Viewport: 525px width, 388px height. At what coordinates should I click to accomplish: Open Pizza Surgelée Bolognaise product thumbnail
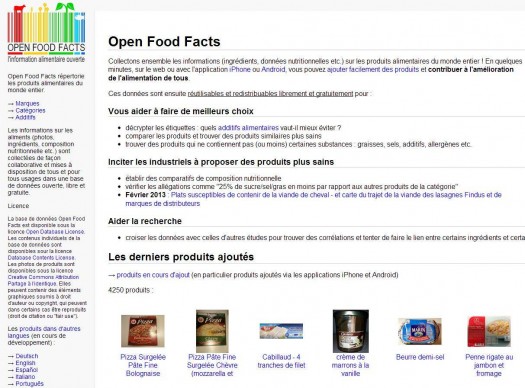click(143, 331)
